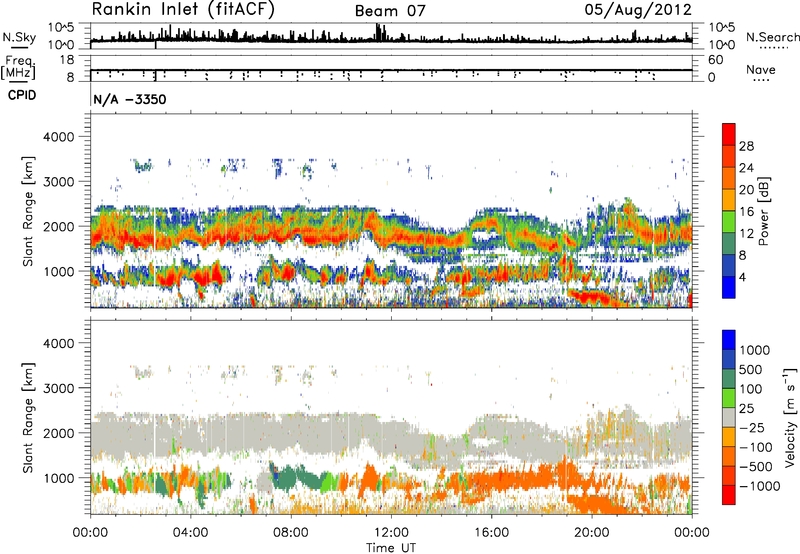Click the gray near-zero velocity swatch
The width and height of the screenshot is (800, 554).
729,418
